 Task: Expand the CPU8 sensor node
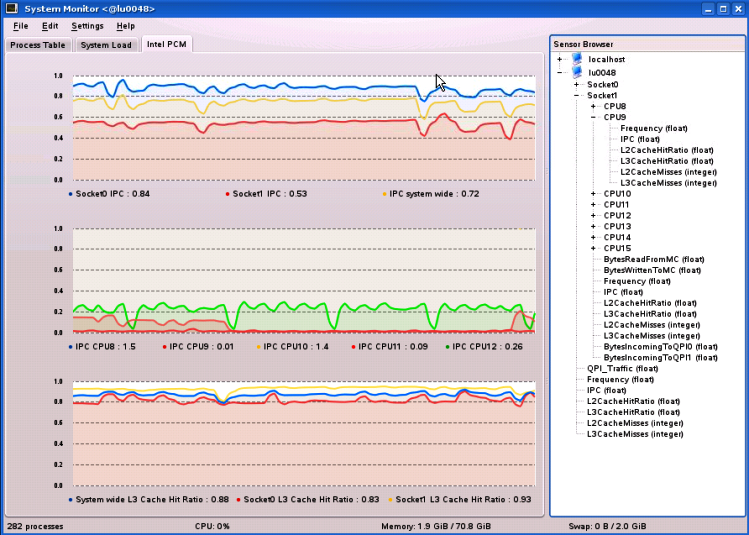click(593, 106)
